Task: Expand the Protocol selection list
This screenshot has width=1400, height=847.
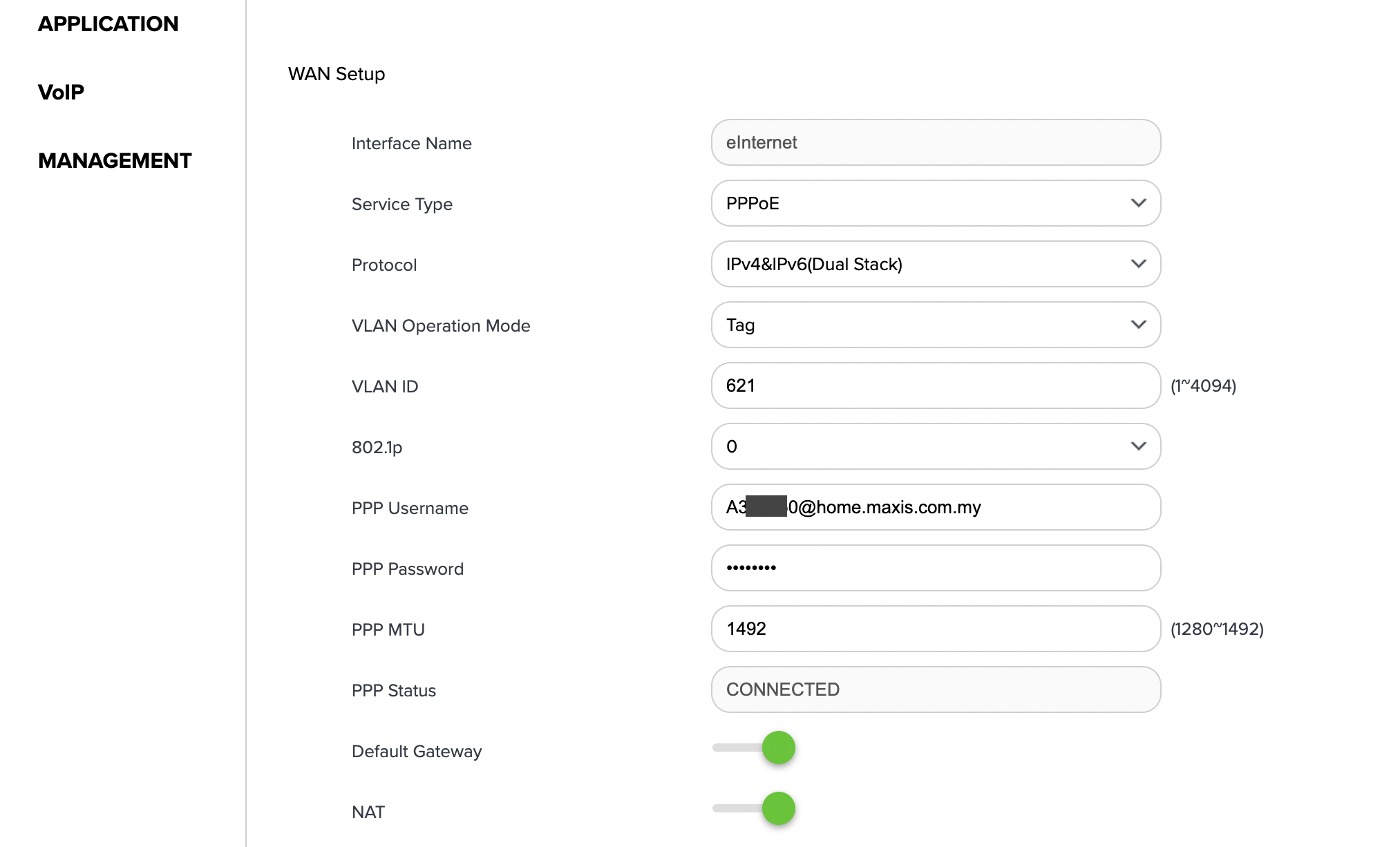Action: 935,264
